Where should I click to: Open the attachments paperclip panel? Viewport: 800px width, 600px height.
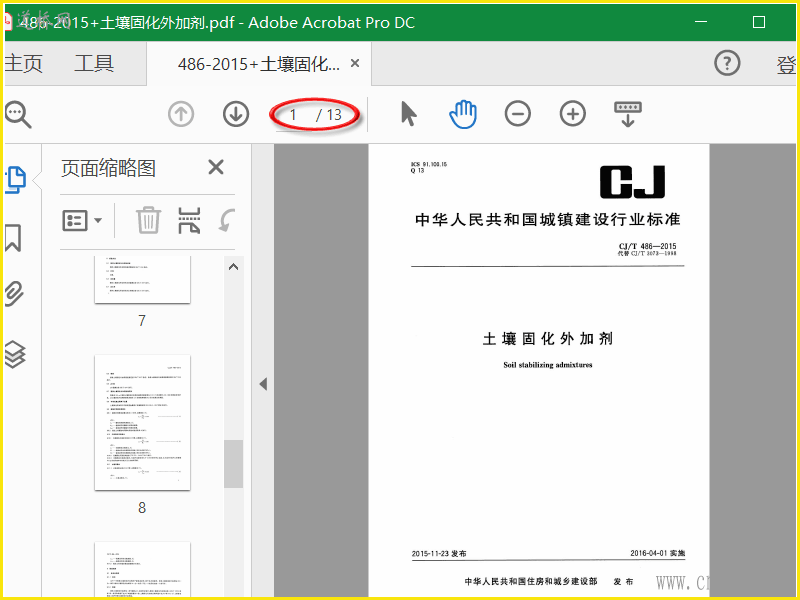pos(14,293)
